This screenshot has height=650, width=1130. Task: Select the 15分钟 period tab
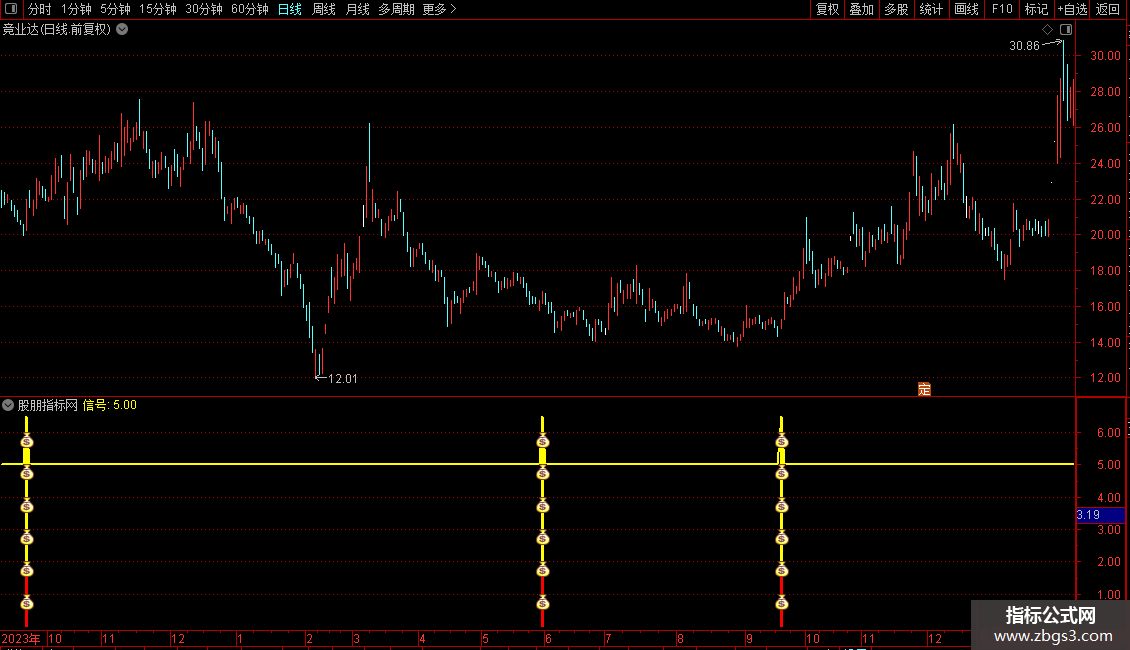(158, 9)
